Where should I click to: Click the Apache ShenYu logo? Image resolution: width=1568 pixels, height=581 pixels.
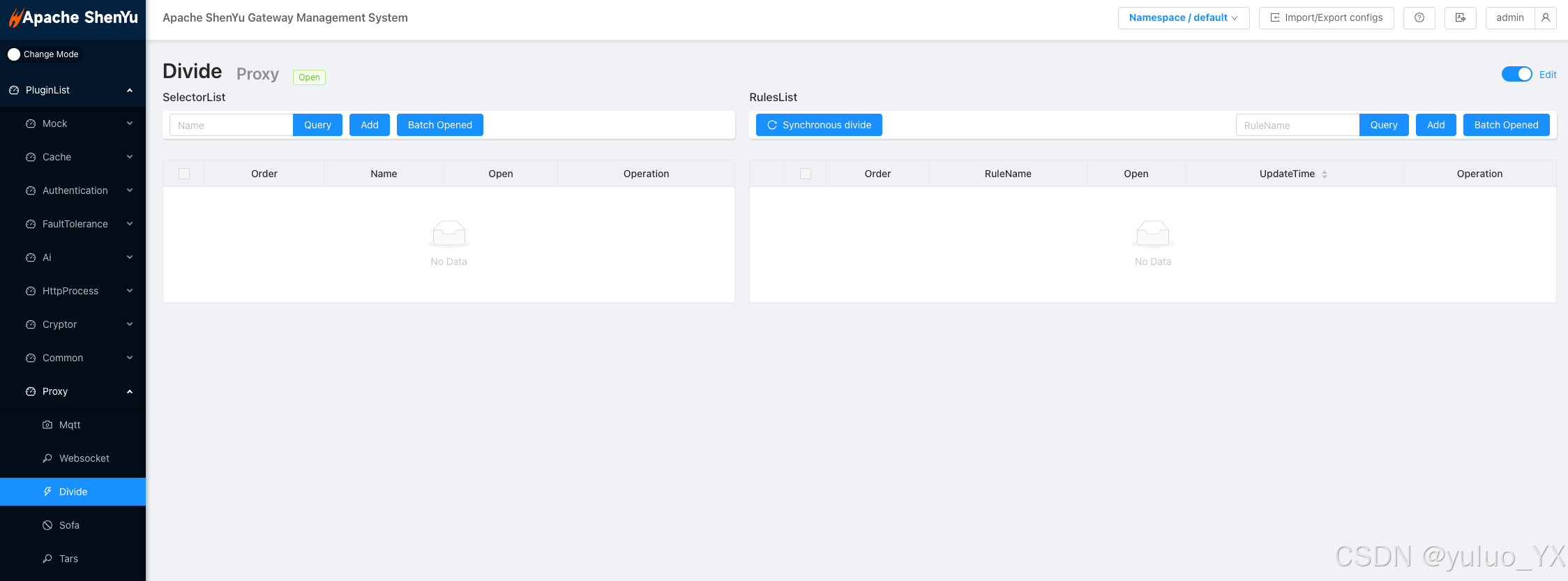[73, 18]
